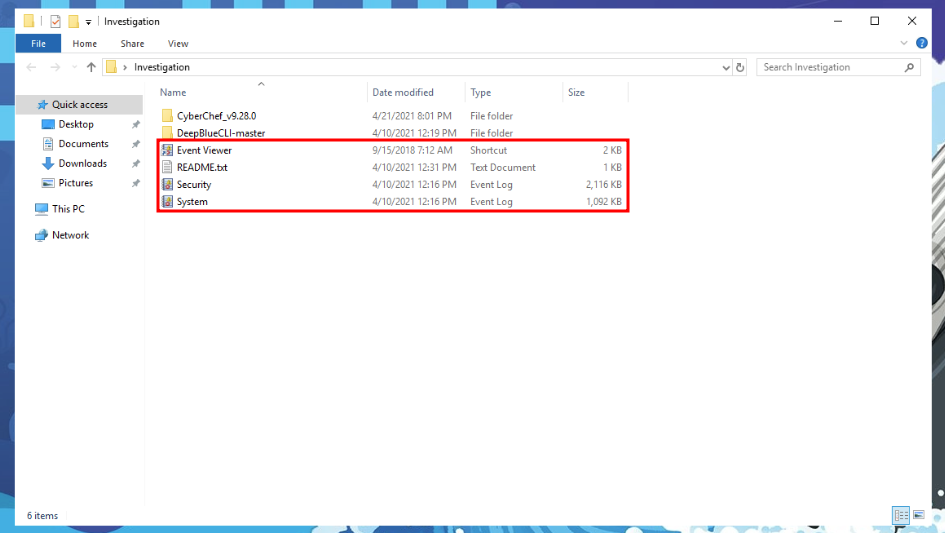945x533 pixels.
Task: Click the 6 items status text
Action: point(42,516)
